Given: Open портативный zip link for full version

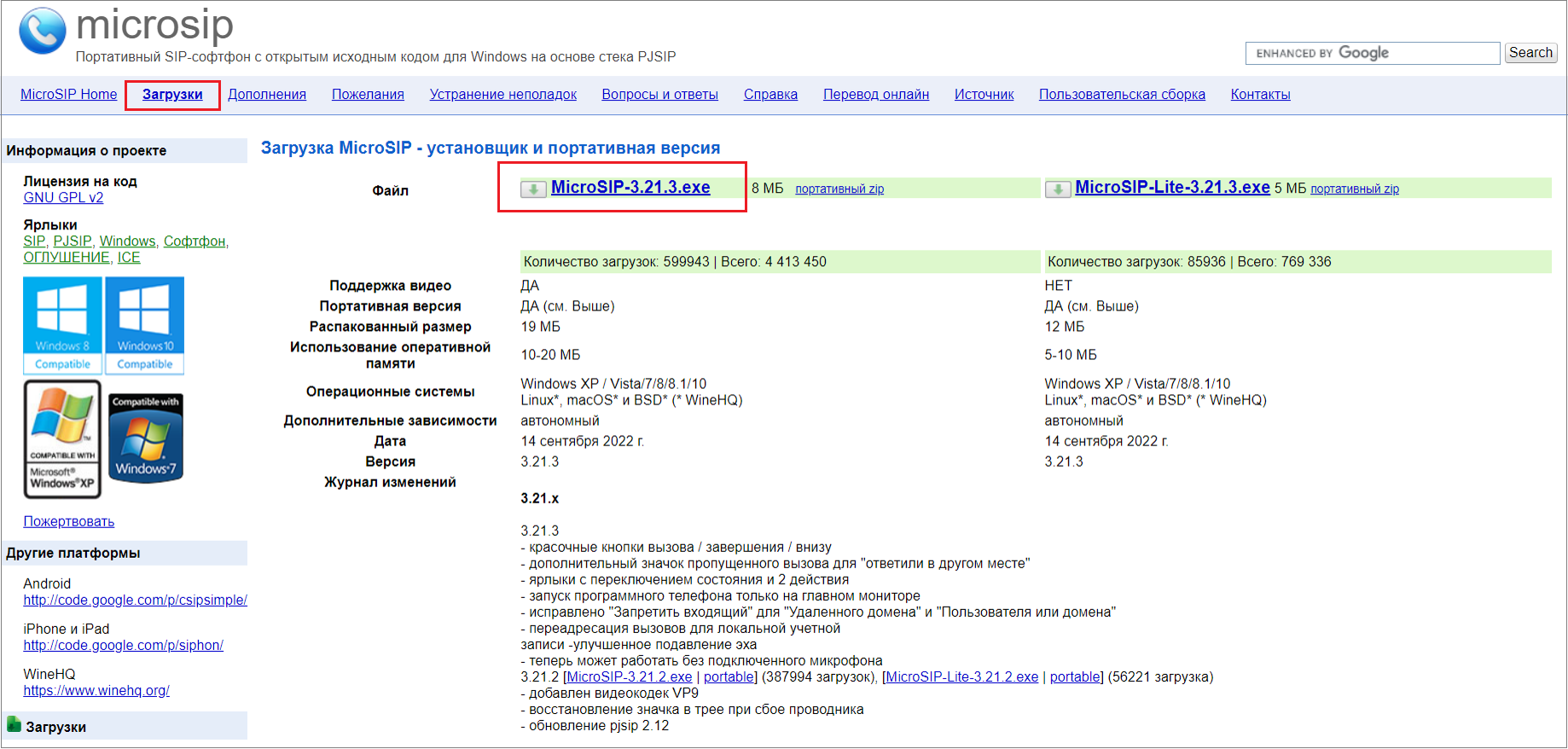Looking at the screenshot, I should click(839, 189).
